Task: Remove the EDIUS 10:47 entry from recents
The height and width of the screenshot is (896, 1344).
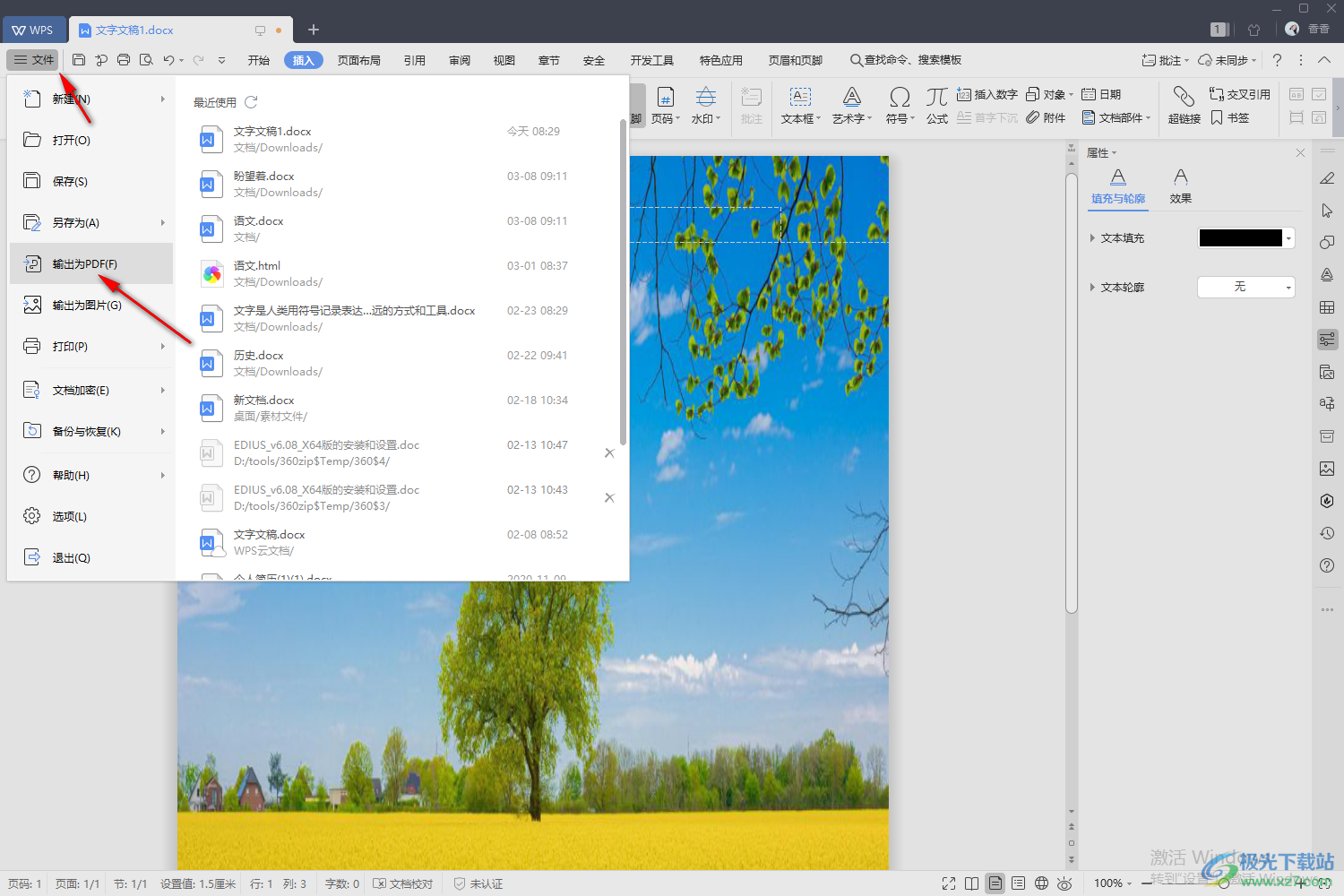Action: 609,453
